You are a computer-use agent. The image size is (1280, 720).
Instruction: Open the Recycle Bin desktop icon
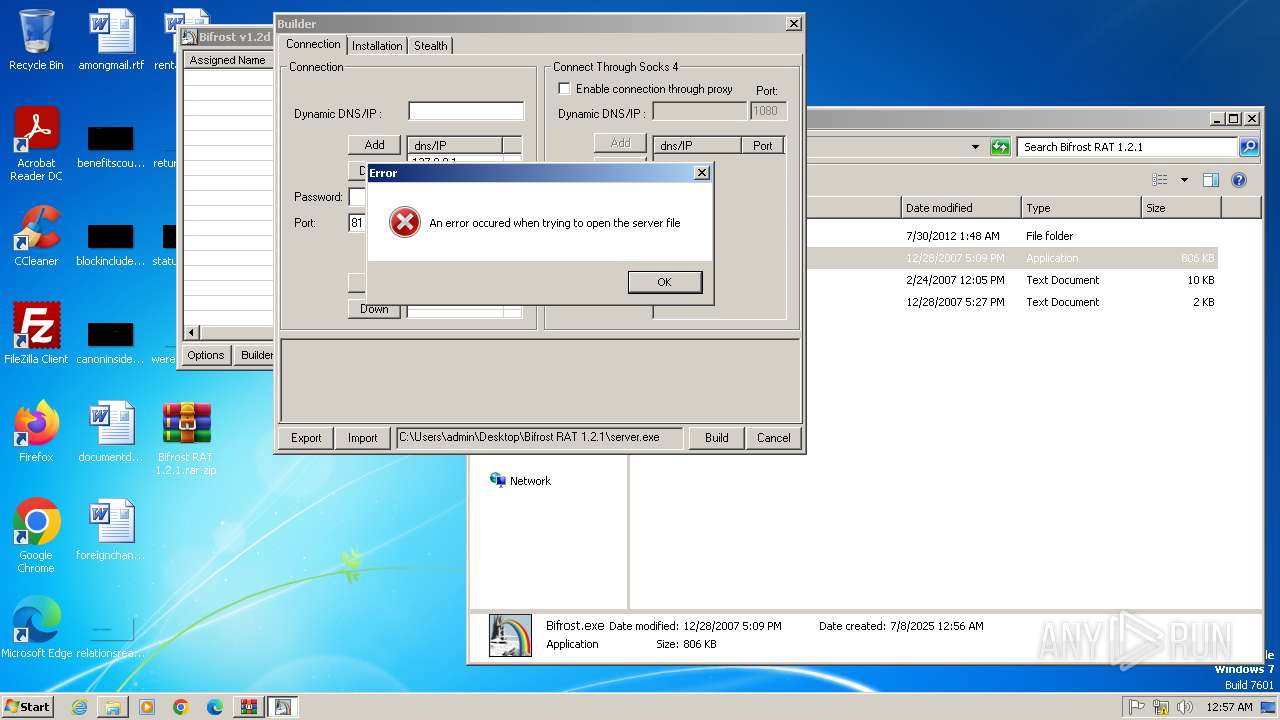[36, 40]
